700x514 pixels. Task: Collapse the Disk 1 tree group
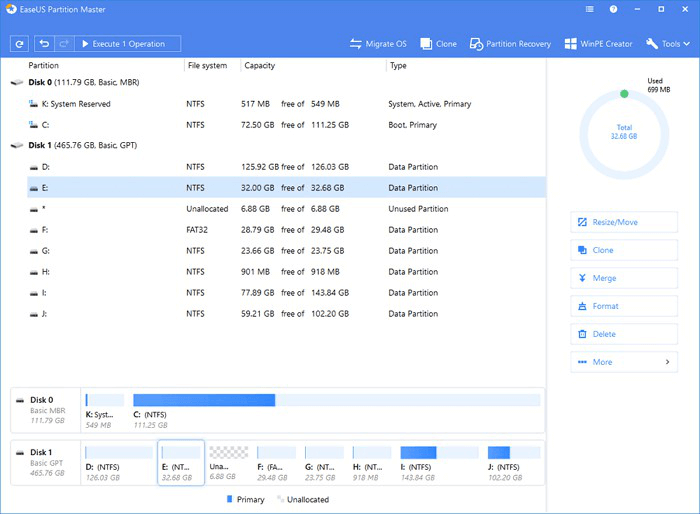(15, 146)
